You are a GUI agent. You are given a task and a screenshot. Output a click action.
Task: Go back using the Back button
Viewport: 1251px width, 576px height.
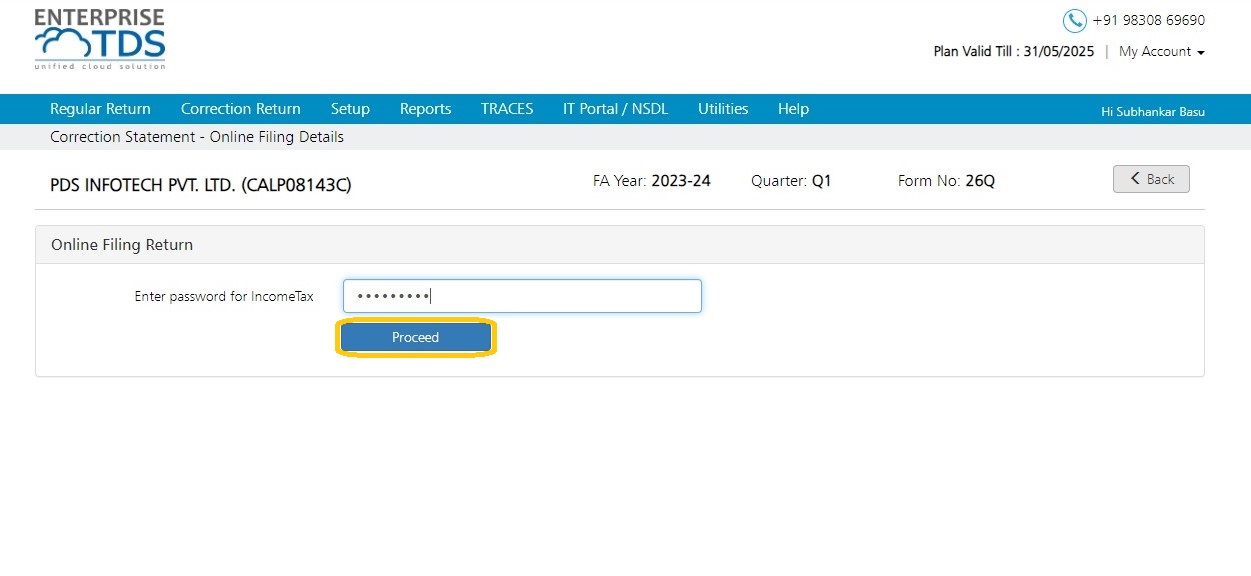[1151, 179]
